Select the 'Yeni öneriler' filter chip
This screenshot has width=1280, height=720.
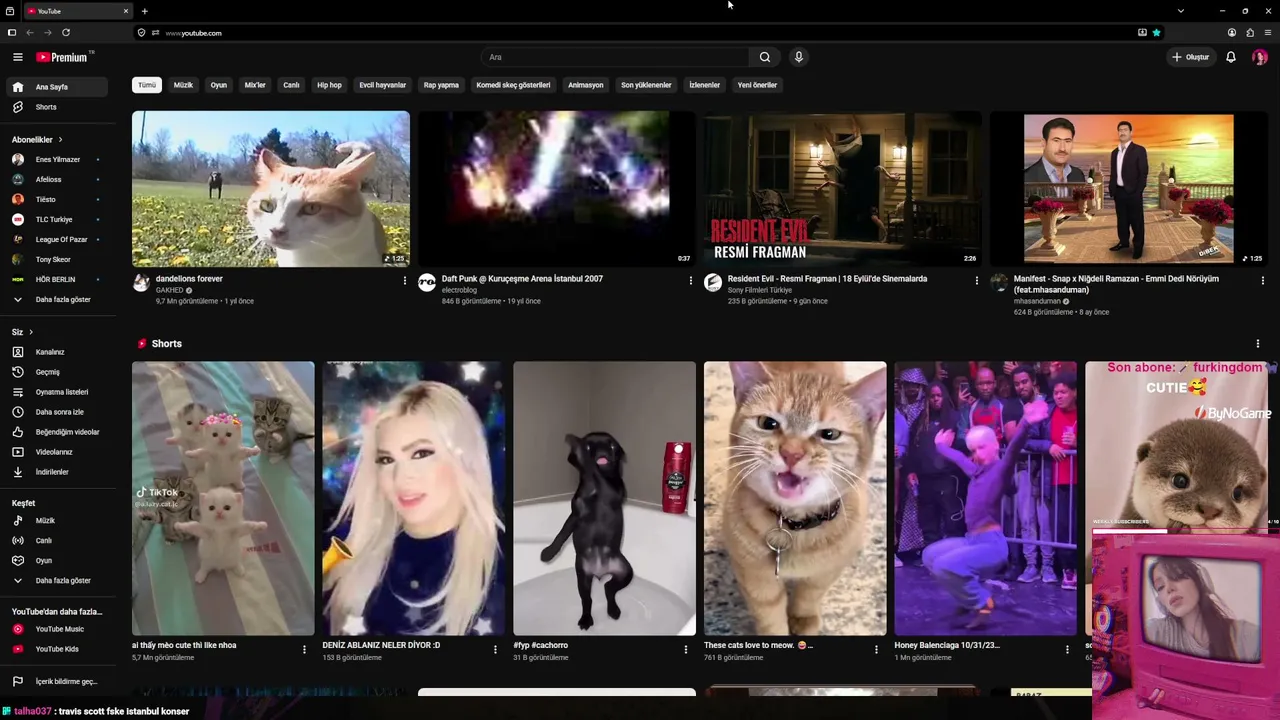(757, 85)
